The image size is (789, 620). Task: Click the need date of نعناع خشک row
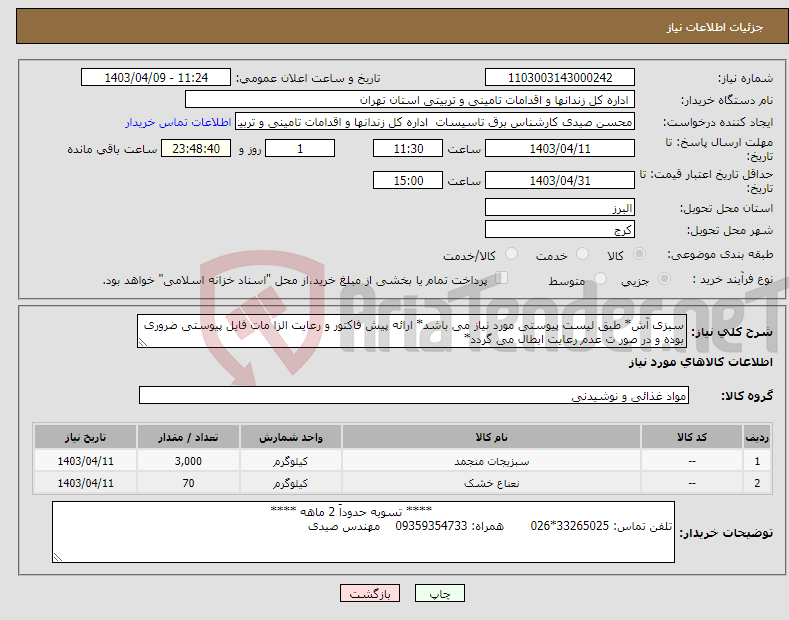coord(86,483)
